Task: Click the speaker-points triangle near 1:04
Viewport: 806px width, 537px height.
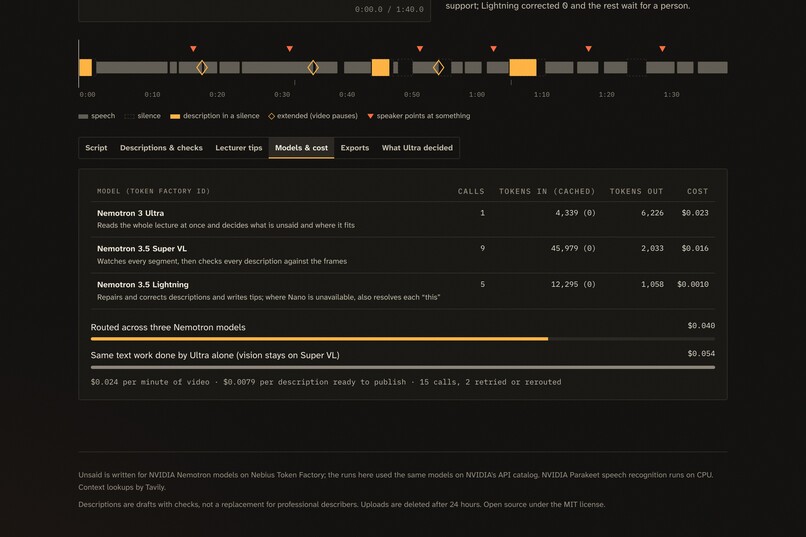Action: (x=493, y=49)
